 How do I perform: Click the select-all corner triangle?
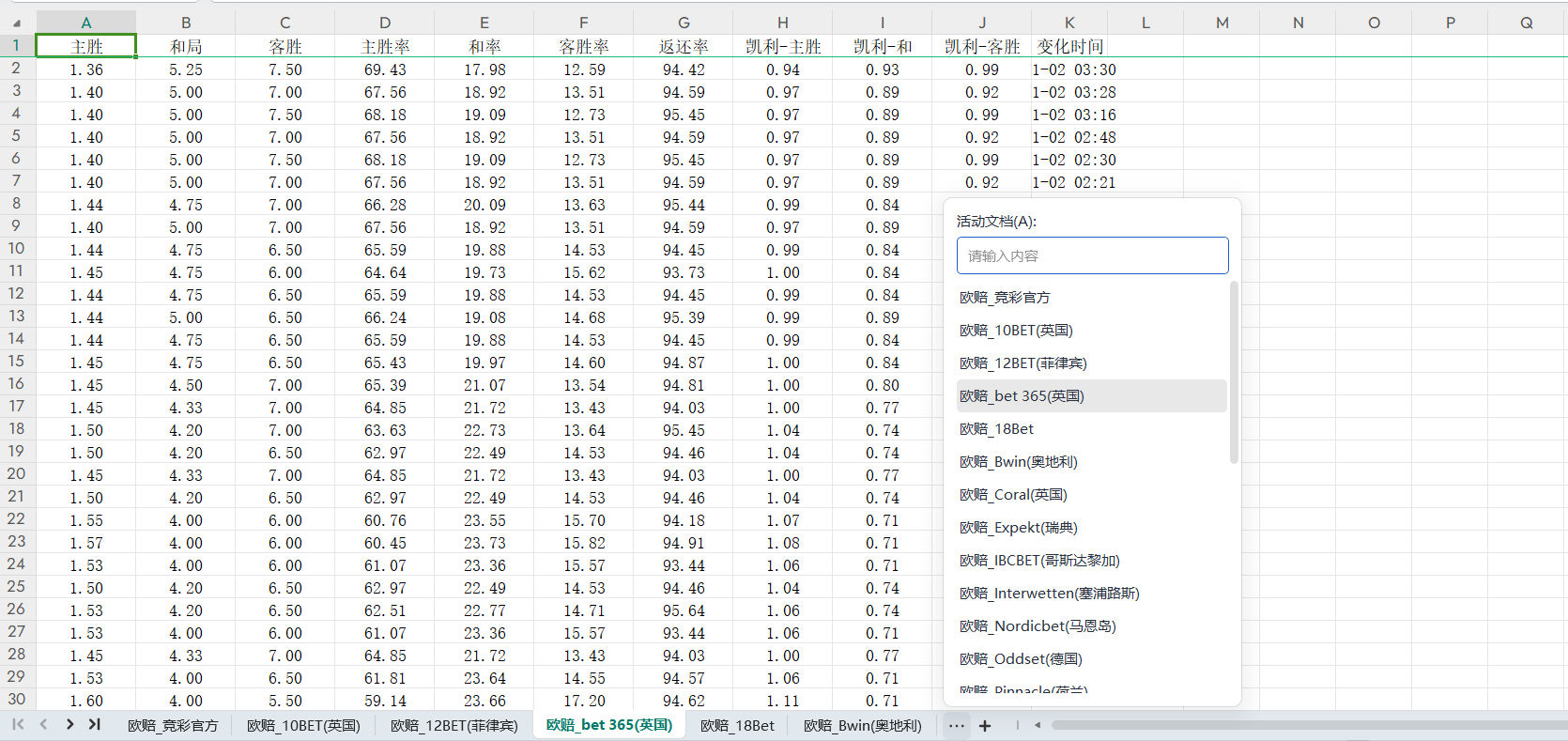point(17,23)
